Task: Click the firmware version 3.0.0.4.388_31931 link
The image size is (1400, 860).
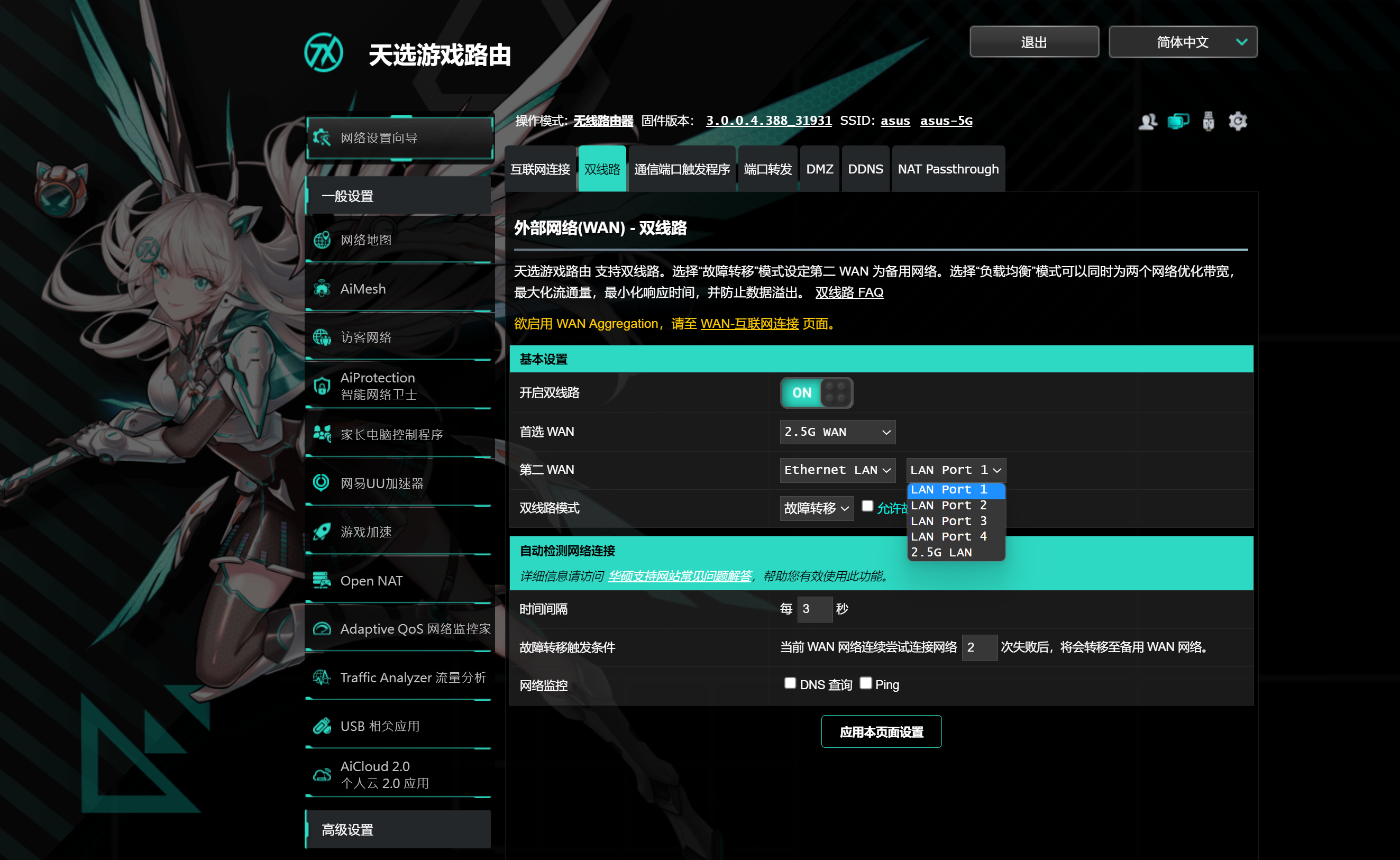Action: [x=768, y=121]
